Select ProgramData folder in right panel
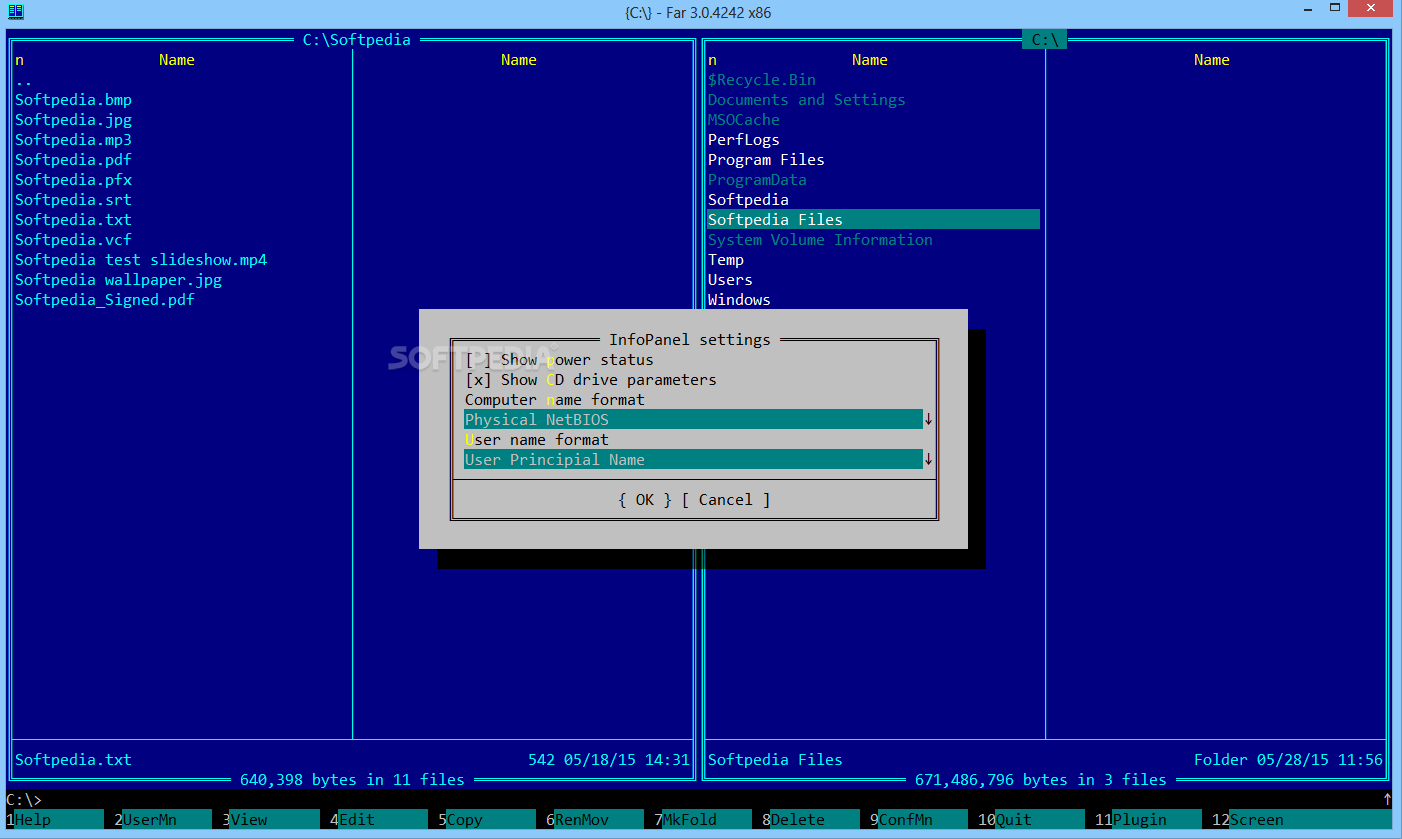The height and width of the screenshot is (839, 1402). [757, 180]
